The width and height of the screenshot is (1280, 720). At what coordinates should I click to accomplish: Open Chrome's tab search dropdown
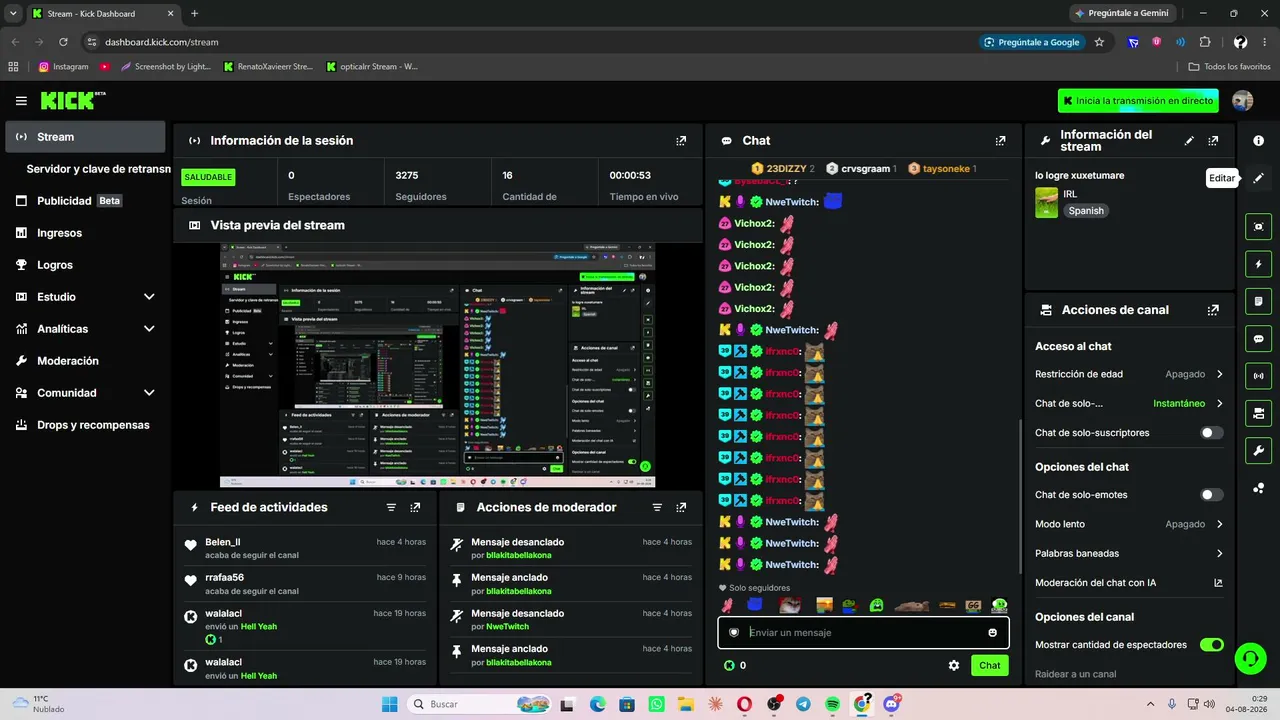pos(13,14)
